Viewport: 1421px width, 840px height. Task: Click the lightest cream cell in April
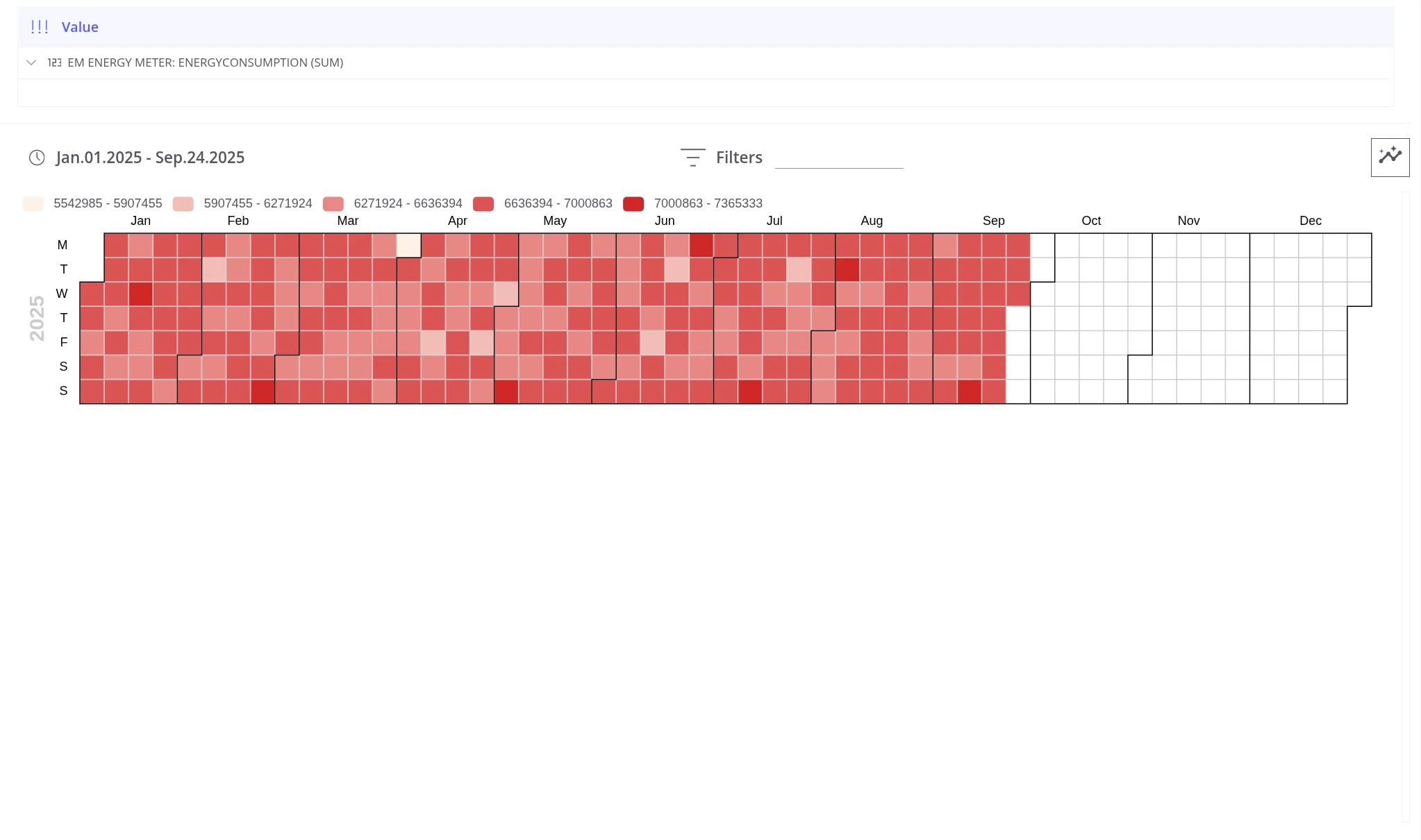coord(408,245)
